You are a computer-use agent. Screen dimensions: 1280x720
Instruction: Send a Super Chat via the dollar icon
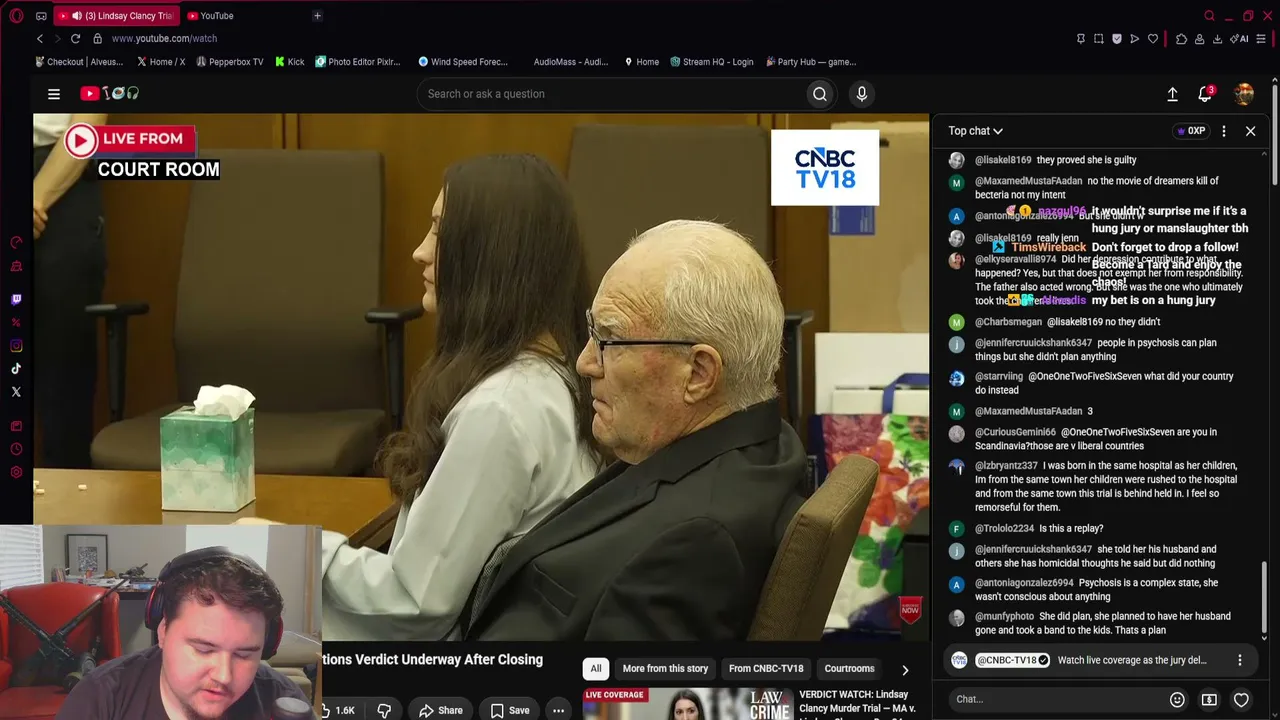click(x=1209, y=699)
